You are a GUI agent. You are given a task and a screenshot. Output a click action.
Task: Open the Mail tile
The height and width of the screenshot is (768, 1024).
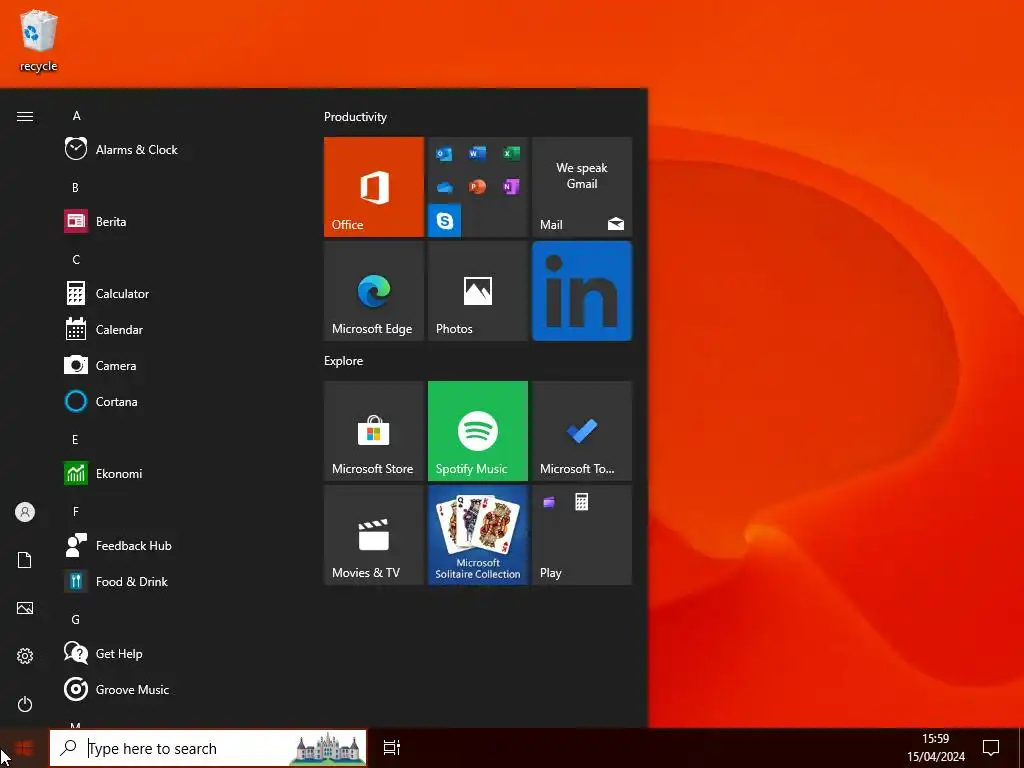tap(582, 187)
